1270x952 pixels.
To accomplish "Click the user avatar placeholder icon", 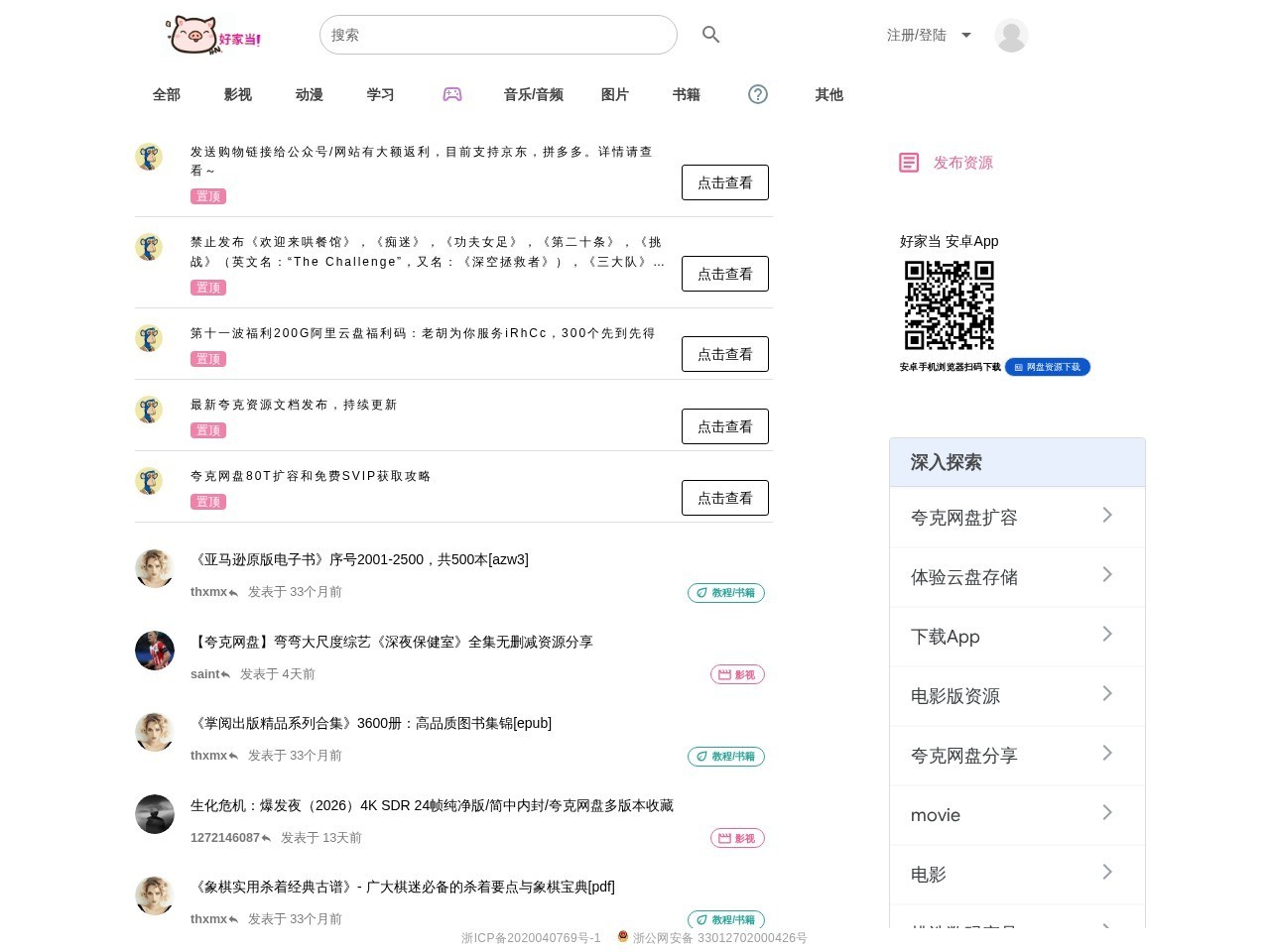I will click(x=1011, y=35).
